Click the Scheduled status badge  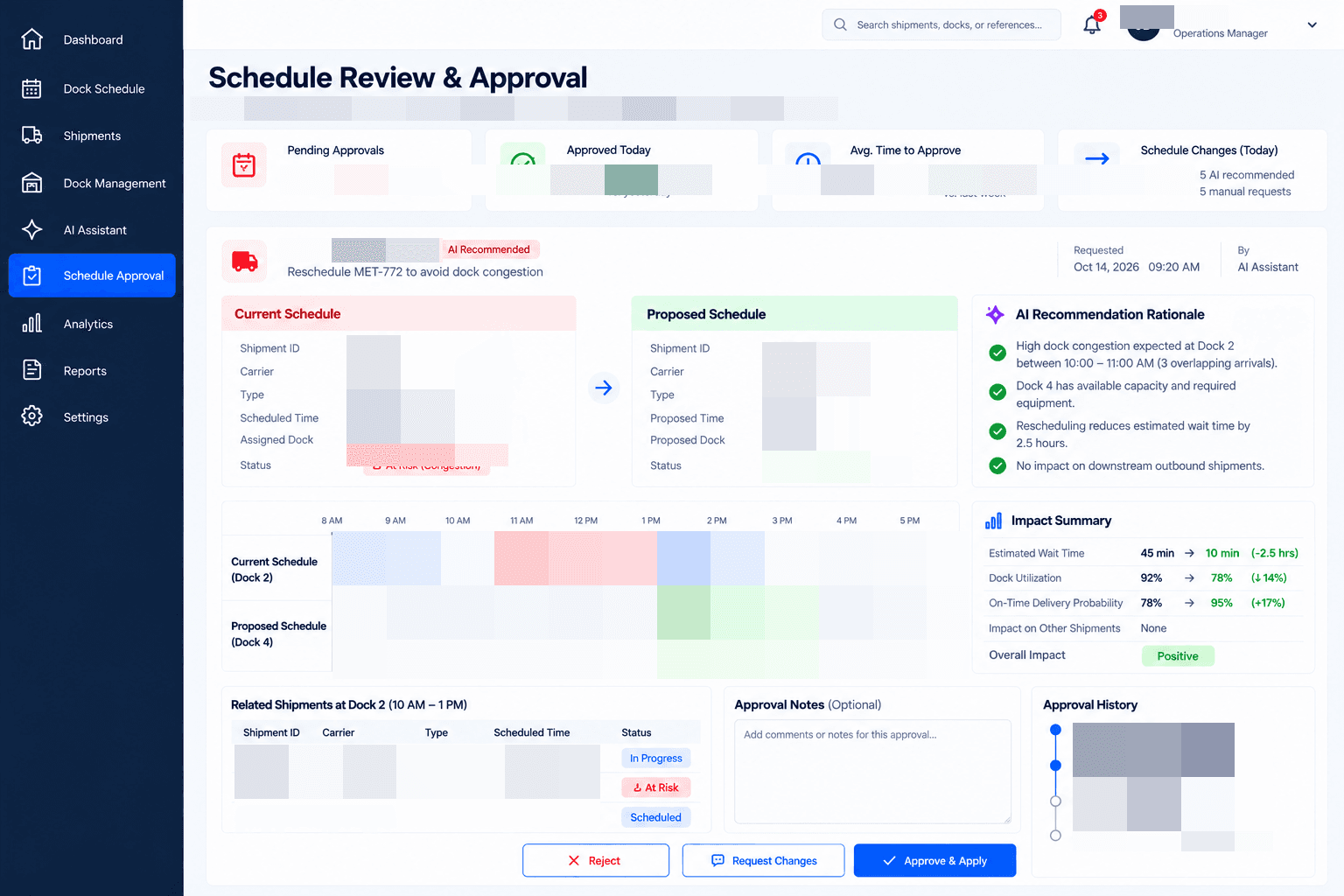[656, 817]
